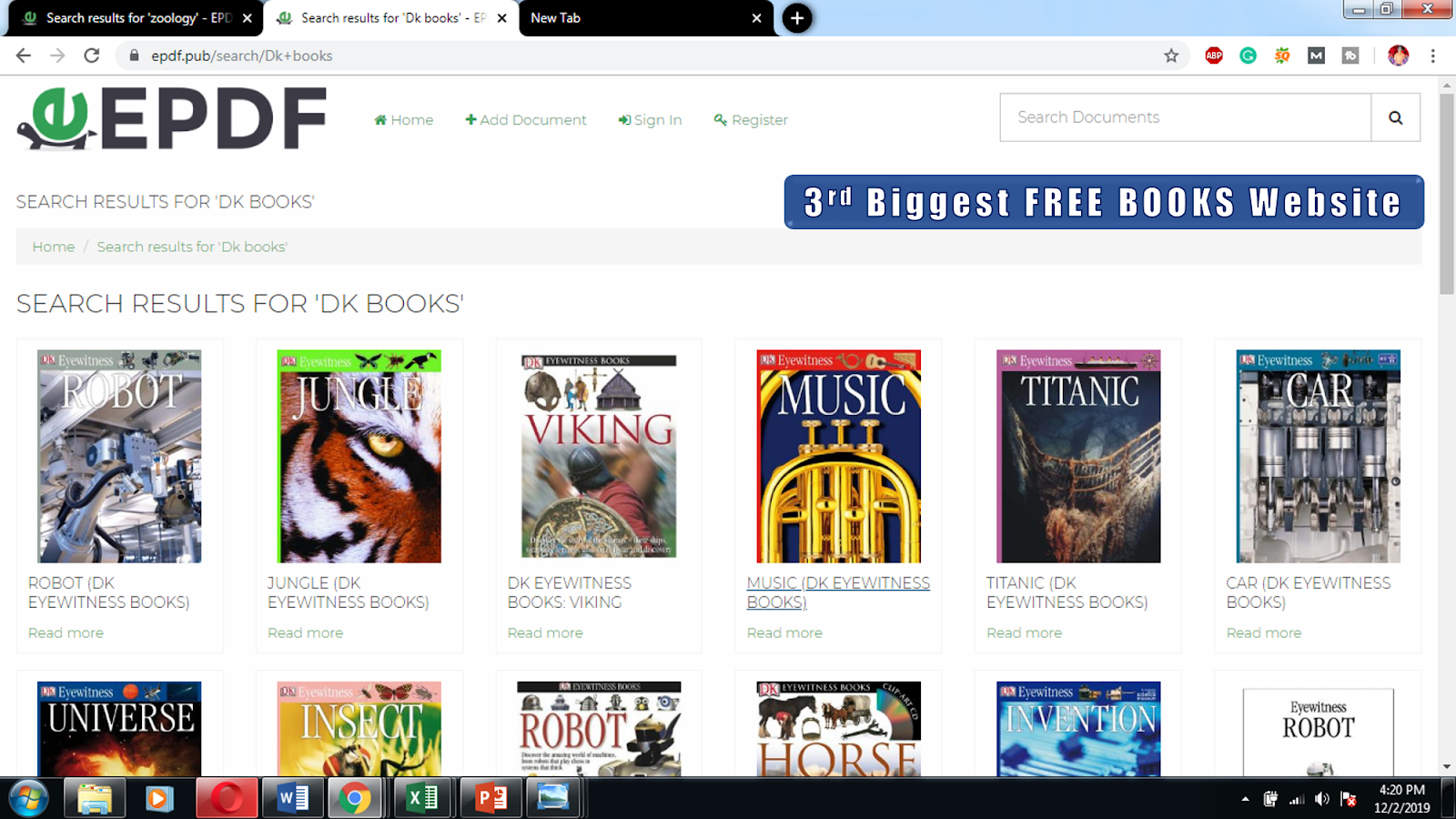Open the media player taskbar icon

pos(159,799)
